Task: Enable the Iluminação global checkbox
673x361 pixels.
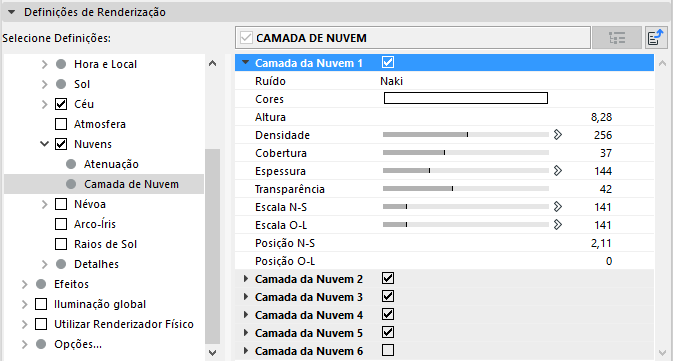Action: pos(41,304)
